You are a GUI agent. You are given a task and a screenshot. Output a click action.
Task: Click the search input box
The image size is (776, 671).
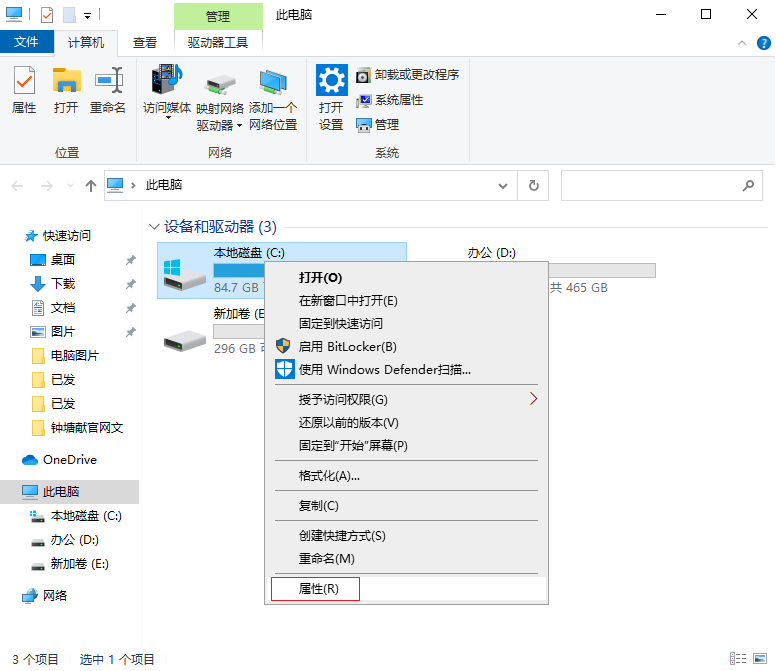point(650,185)
